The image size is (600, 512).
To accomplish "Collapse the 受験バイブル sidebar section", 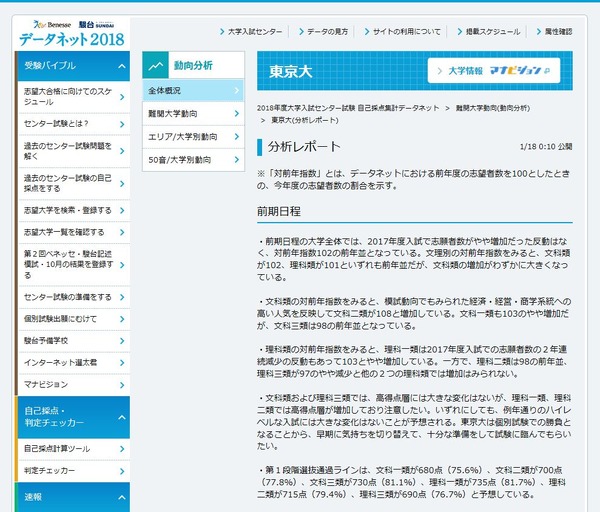I will tap(121, 66).
